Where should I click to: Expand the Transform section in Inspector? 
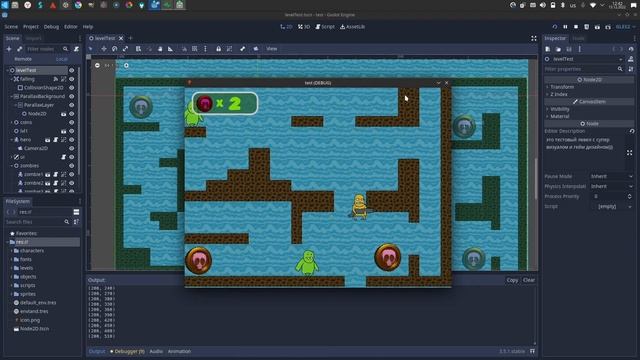pos(562,87)
